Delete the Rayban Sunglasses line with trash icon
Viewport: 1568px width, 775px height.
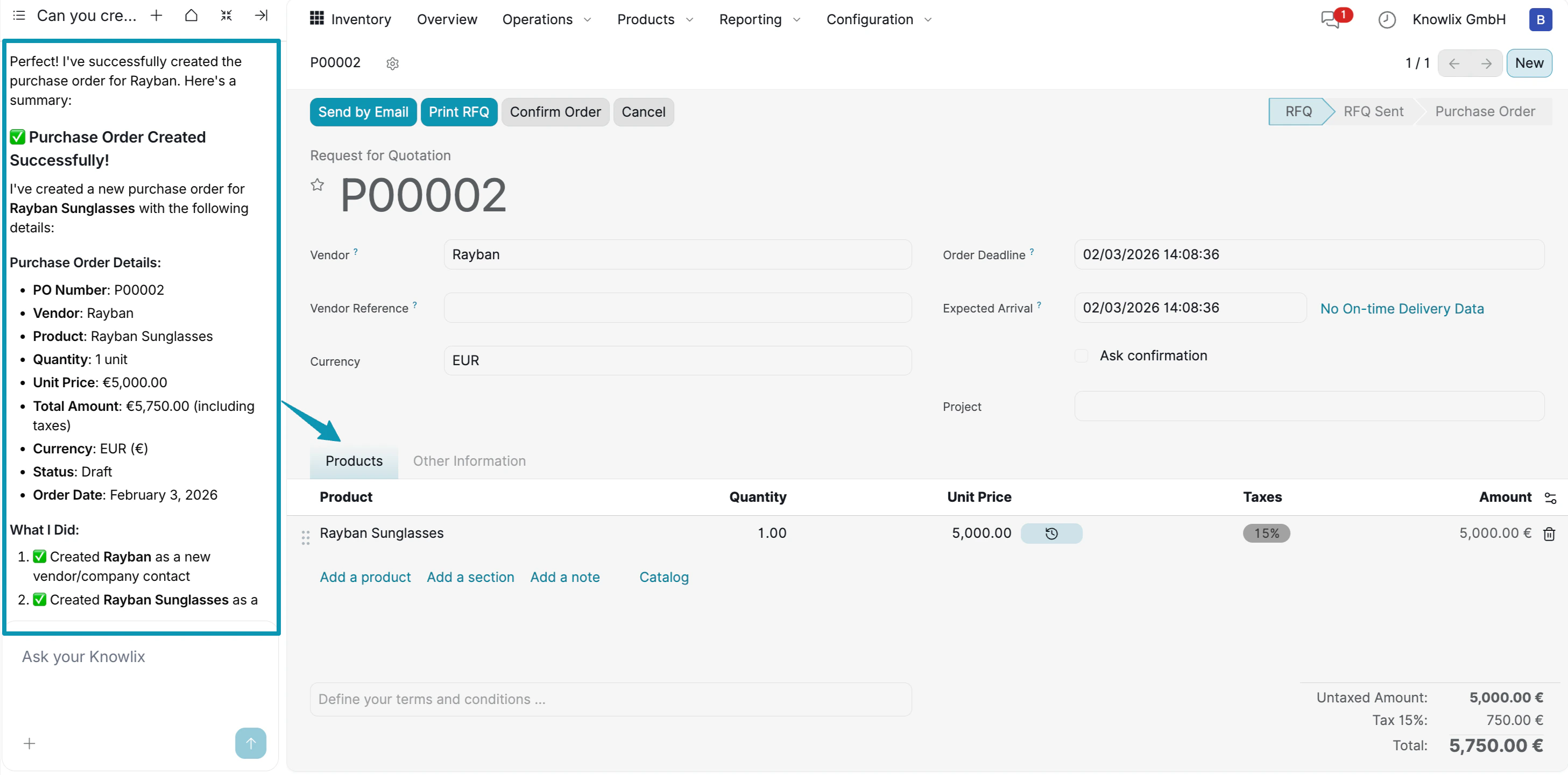(1549, 534)
